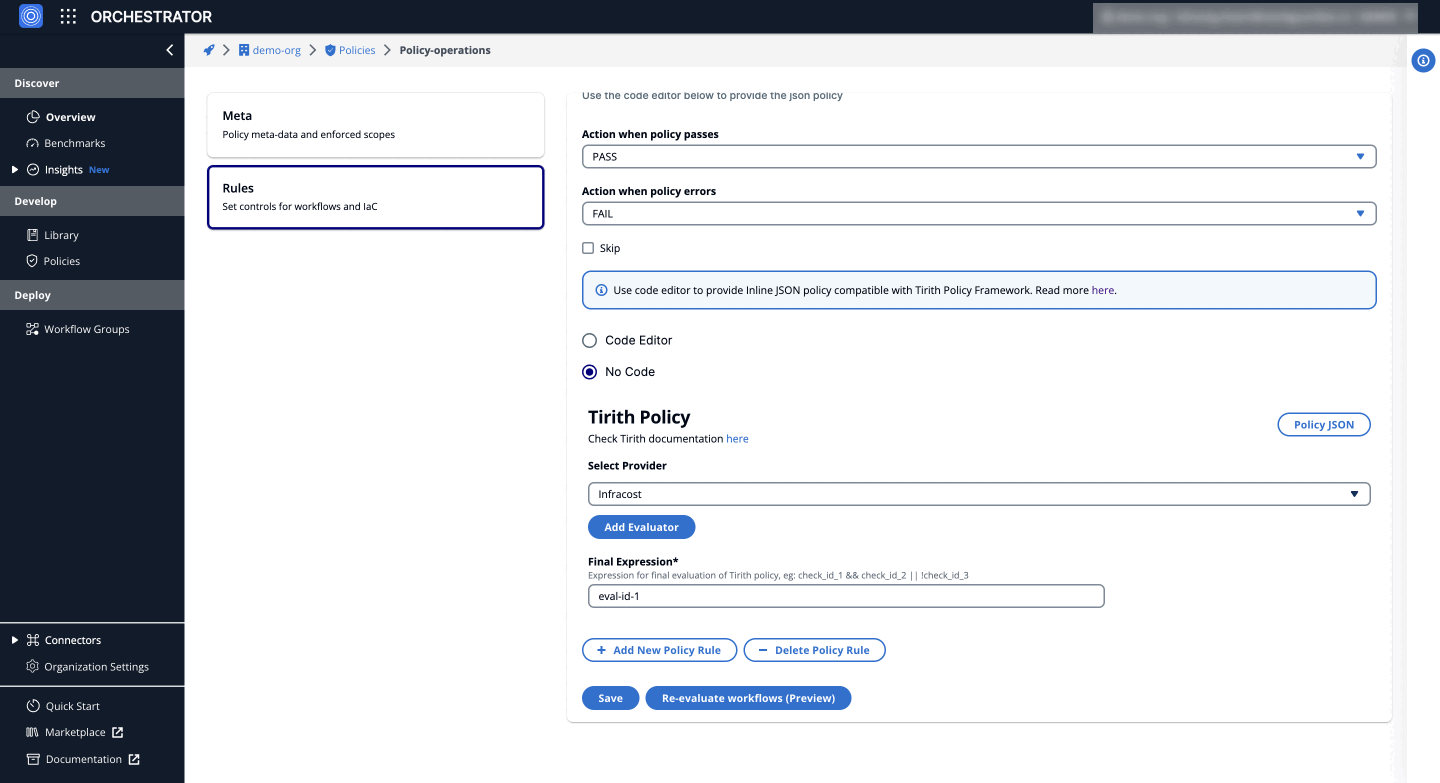The image size is (1440, 783).
Task: Click the Final Expression input field
Action: tap(845, 596)
